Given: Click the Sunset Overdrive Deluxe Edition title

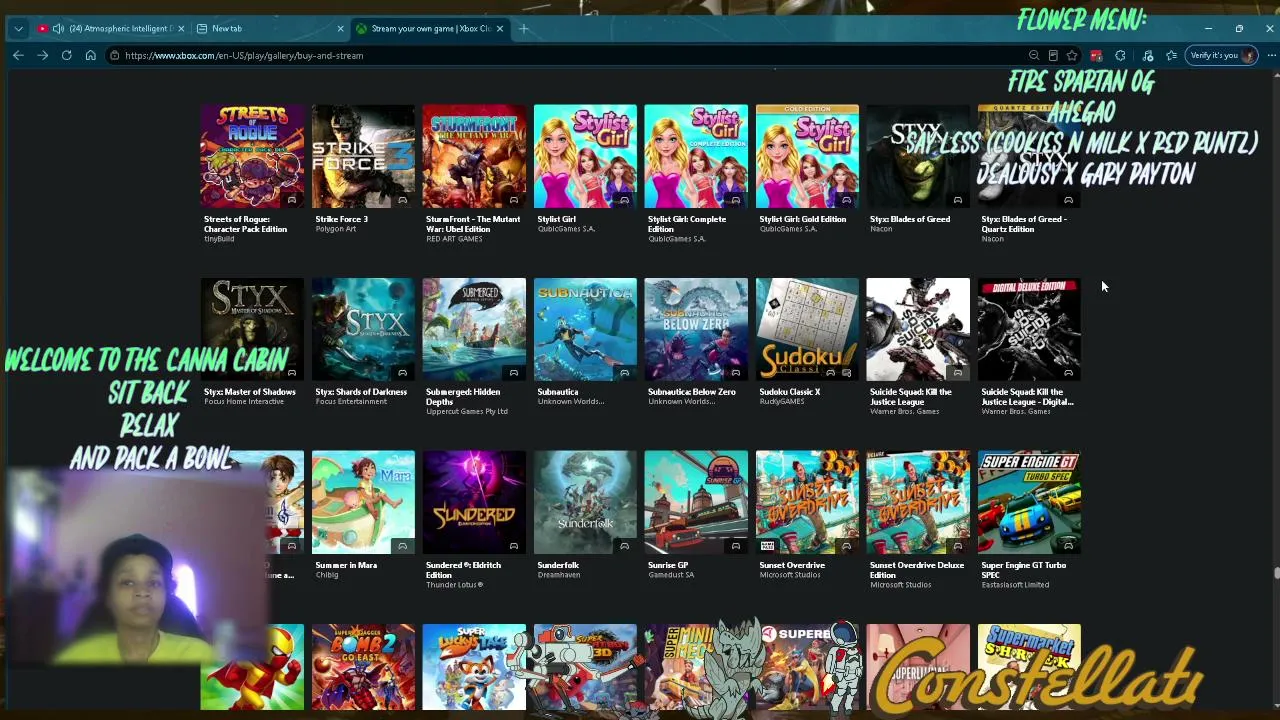Looking at the screenshot, I should click(x=917, y=570).
